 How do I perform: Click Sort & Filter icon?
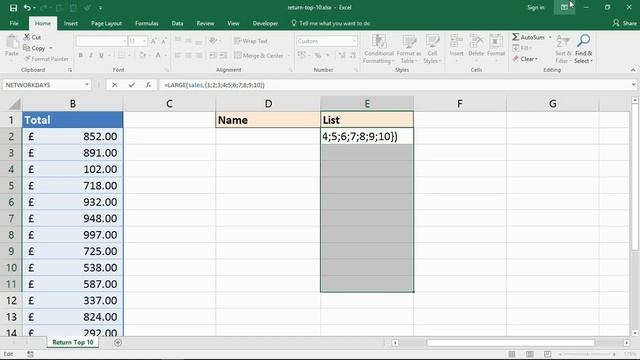563,41
